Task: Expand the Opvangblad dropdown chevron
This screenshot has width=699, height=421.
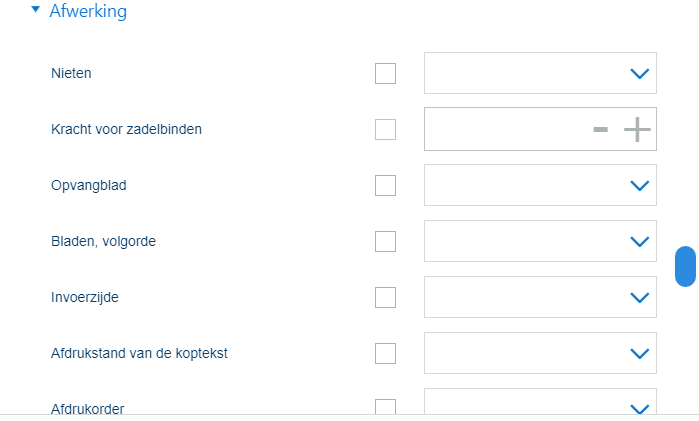Action: pyautogui.click(x=639, y=185)
